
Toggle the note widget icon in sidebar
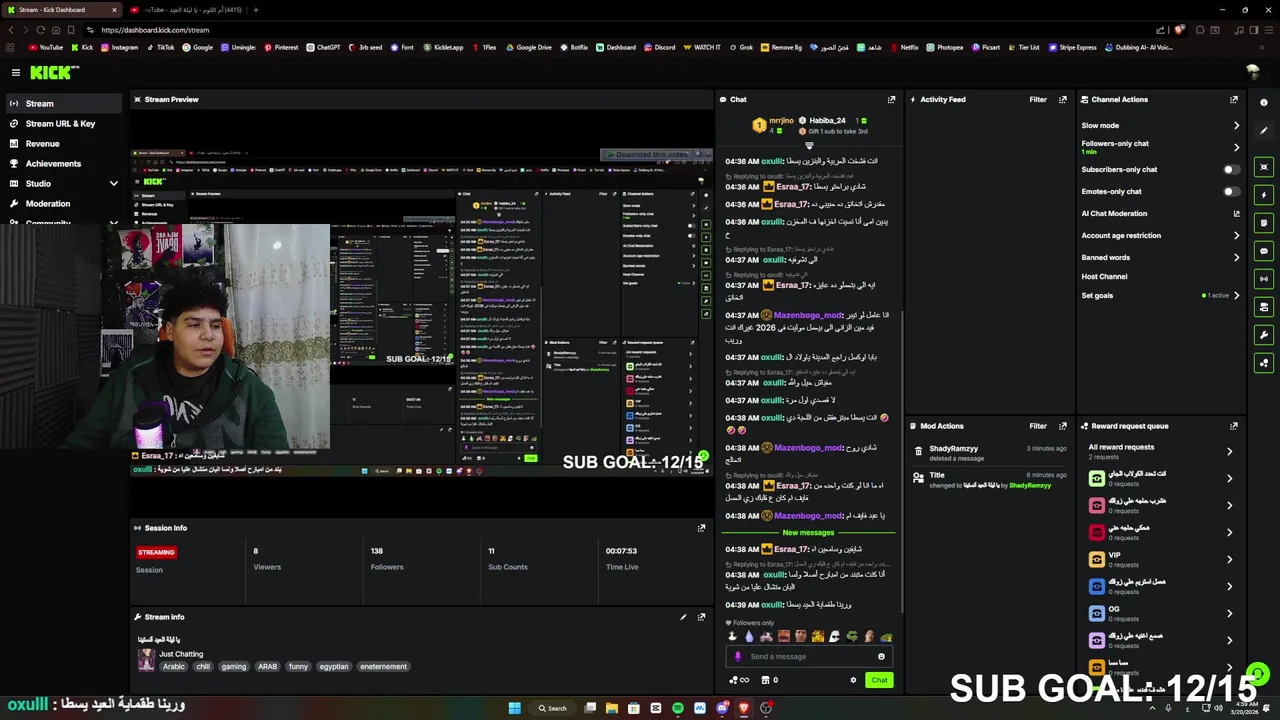[x=1264, y=223]
